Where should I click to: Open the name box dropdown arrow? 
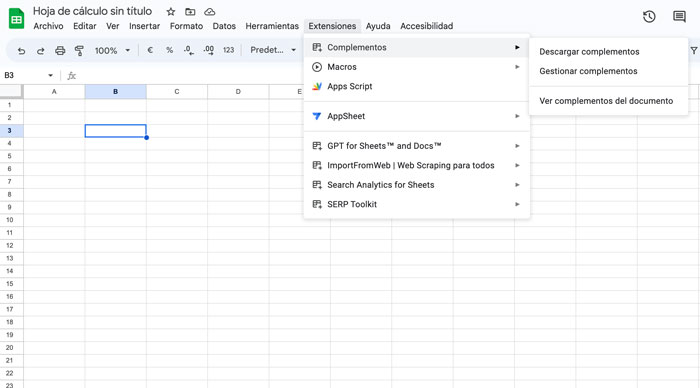50,75
